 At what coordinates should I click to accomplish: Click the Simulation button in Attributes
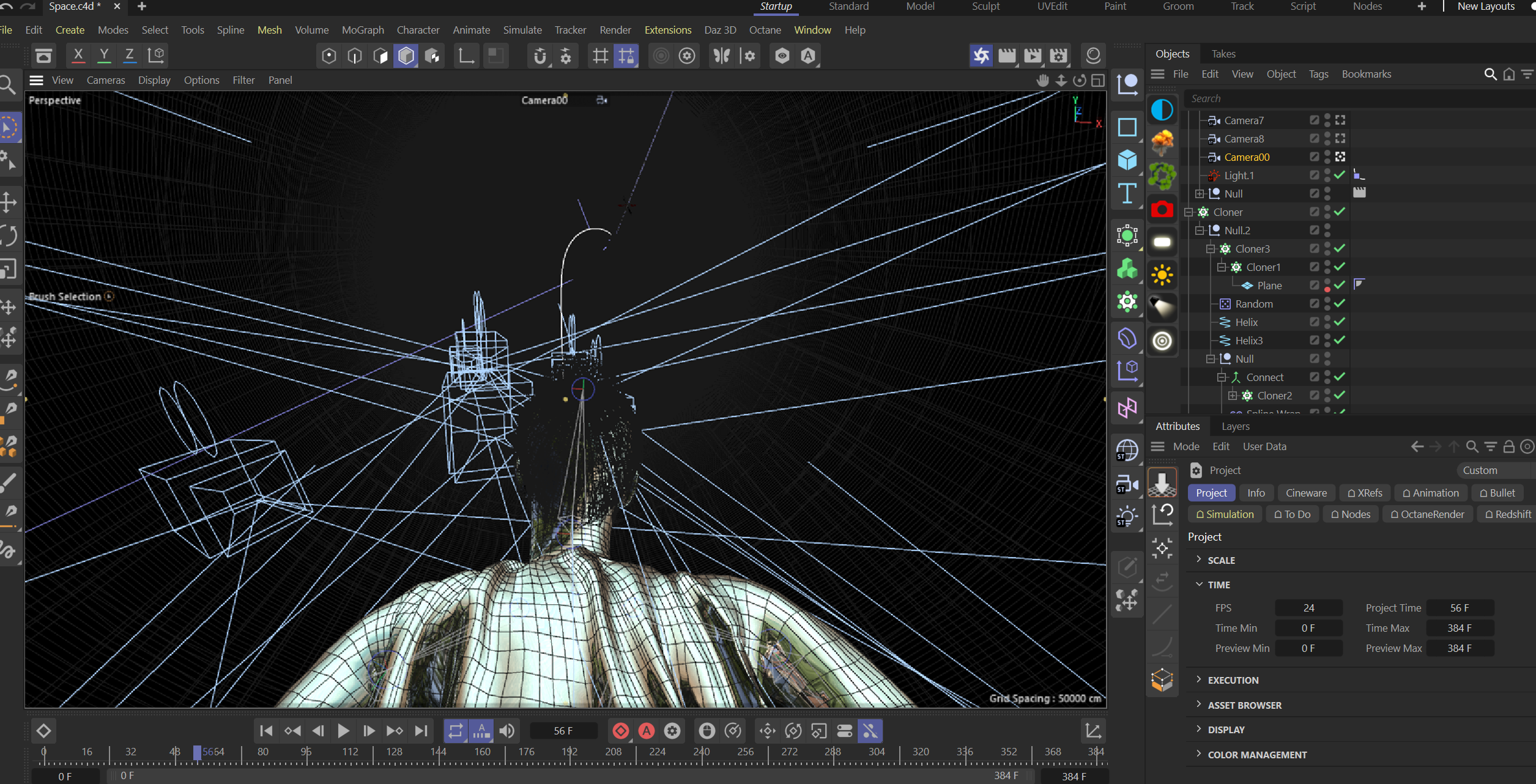(1225, 514)
